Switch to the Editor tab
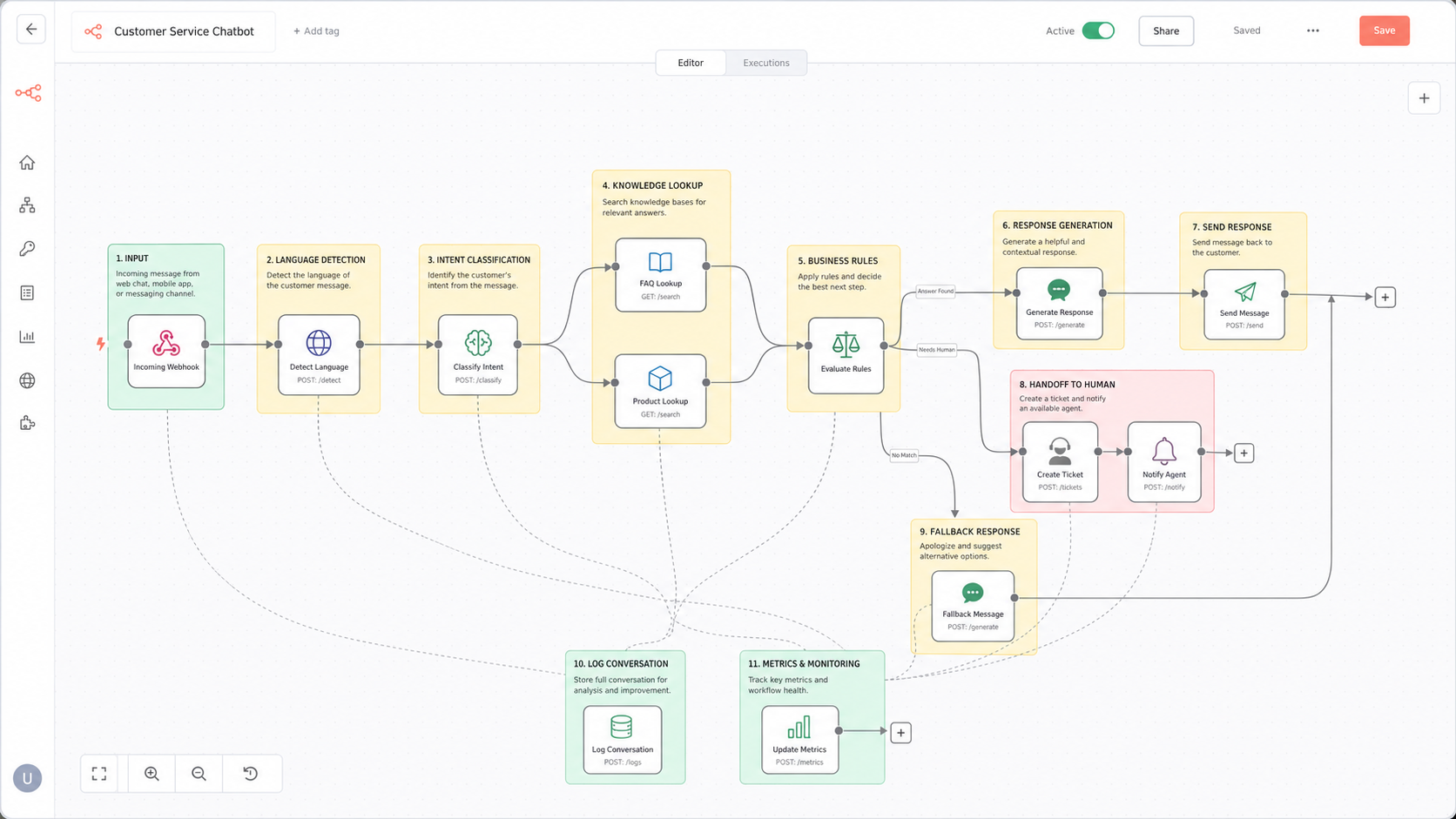Viewport: 1456px width, 819px height. click(x=691, y=63)
